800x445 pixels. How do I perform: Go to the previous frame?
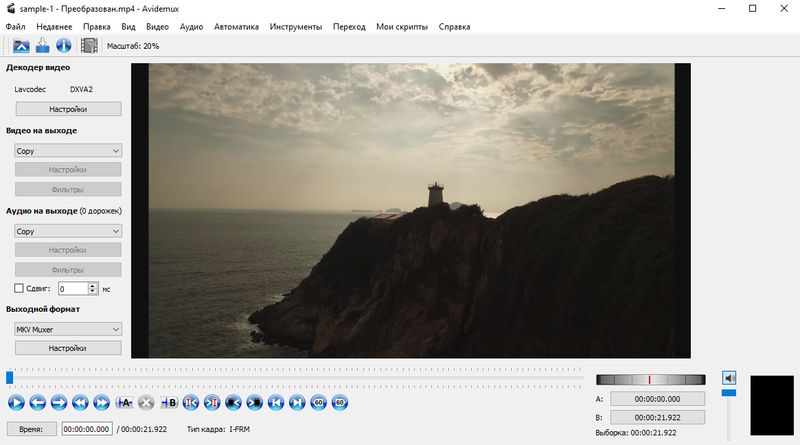(37, 403)
